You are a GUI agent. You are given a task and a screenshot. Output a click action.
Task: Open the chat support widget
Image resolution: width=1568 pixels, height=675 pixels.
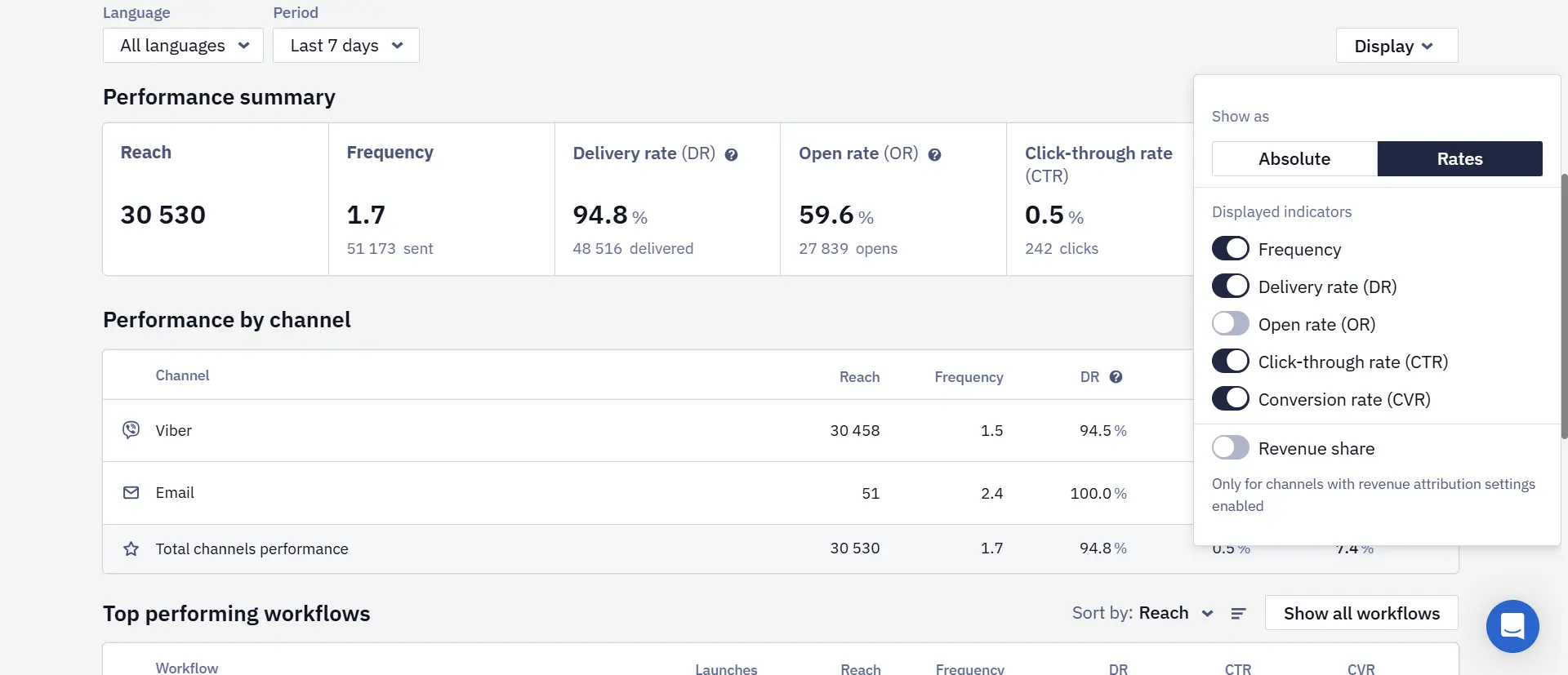point(1512,626)
